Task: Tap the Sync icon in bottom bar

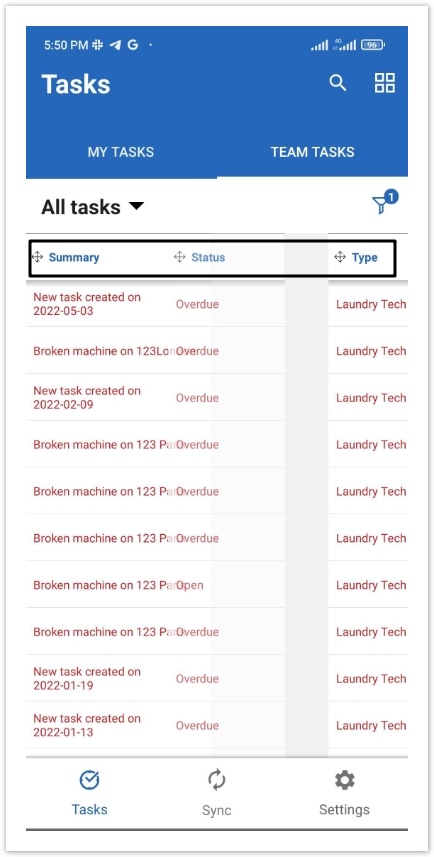Action: pyautogui.click(x=216, y=780)
